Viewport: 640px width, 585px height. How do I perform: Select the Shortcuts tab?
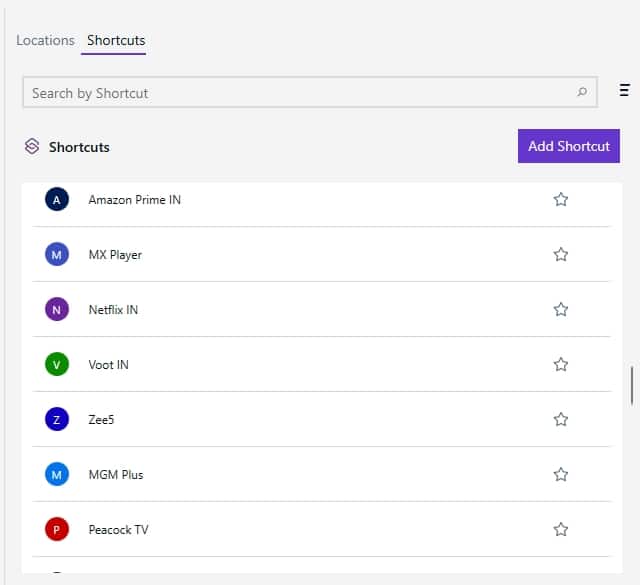coord(116,40)
